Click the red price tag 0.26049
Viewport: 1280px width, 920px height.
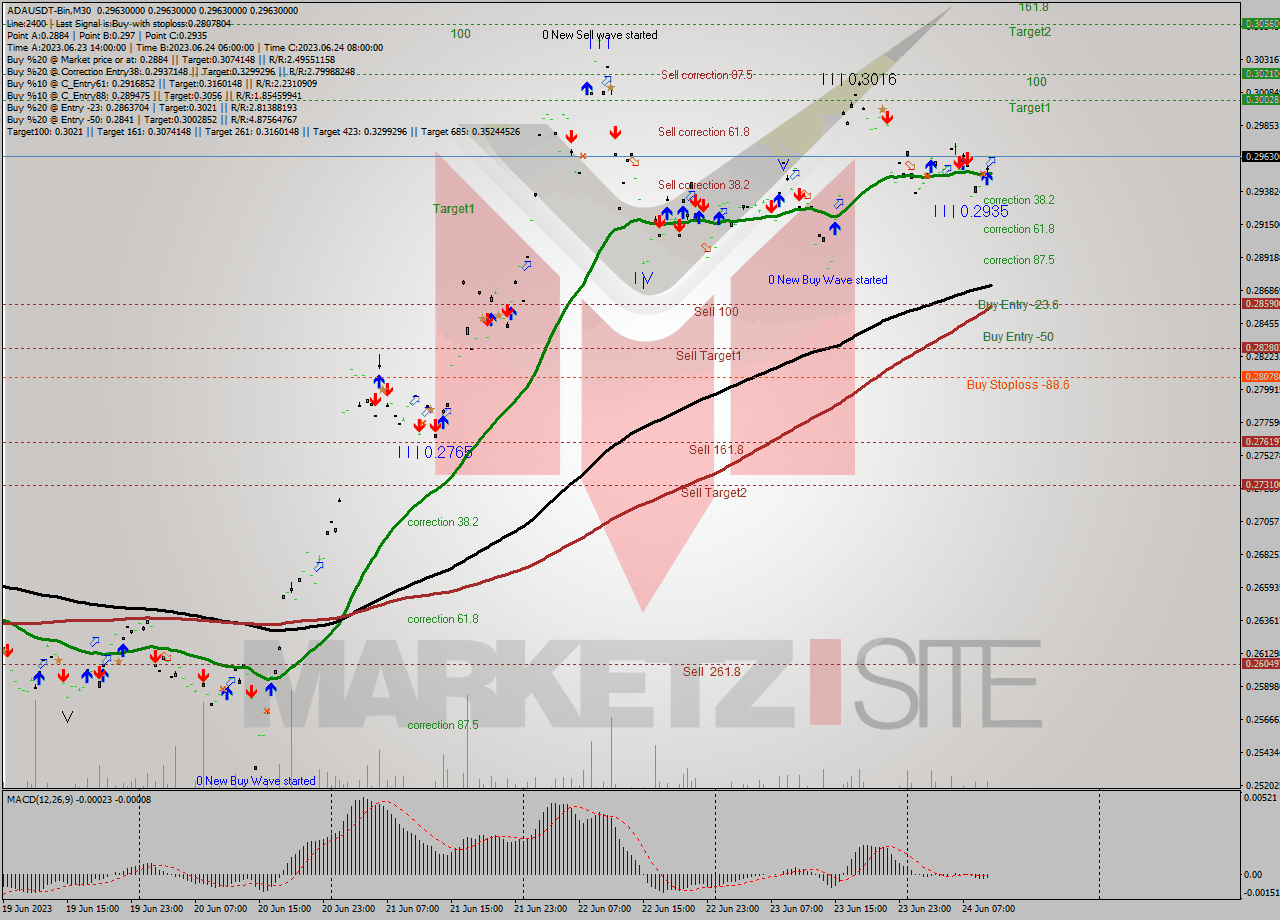[1260, 663]
